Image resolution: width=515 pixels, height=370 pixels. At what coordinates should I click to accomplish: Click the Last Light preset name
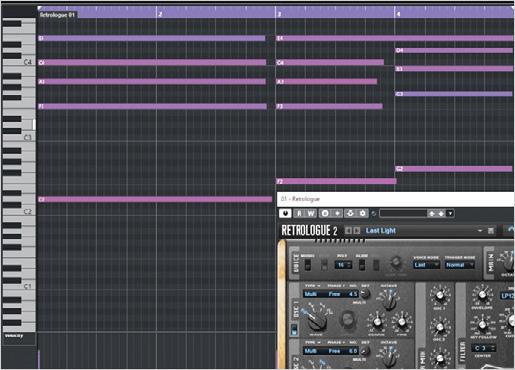[381, 231]
